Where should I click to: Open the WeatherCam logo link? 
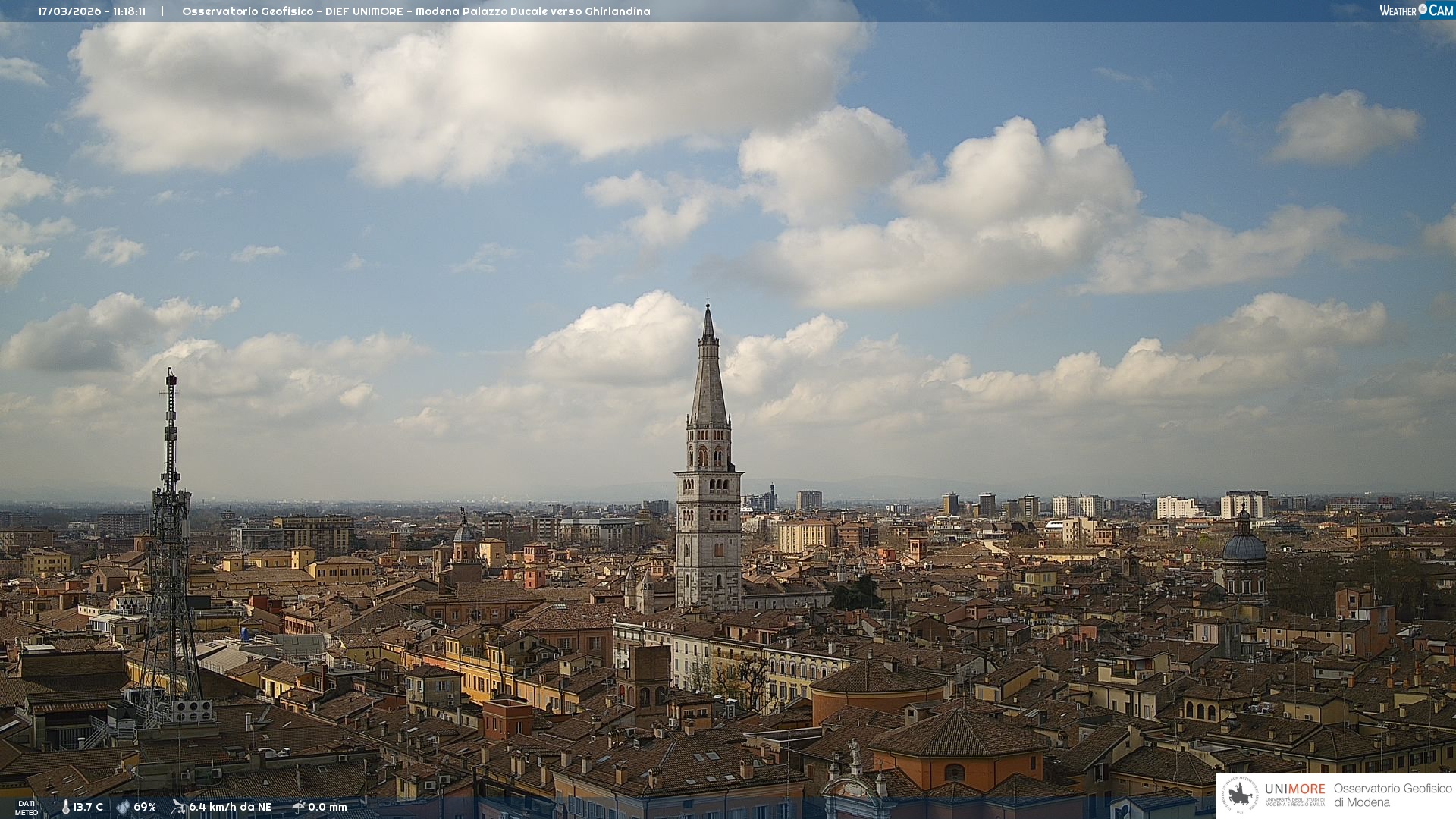pyautogui.click(x=1416, y=11)
